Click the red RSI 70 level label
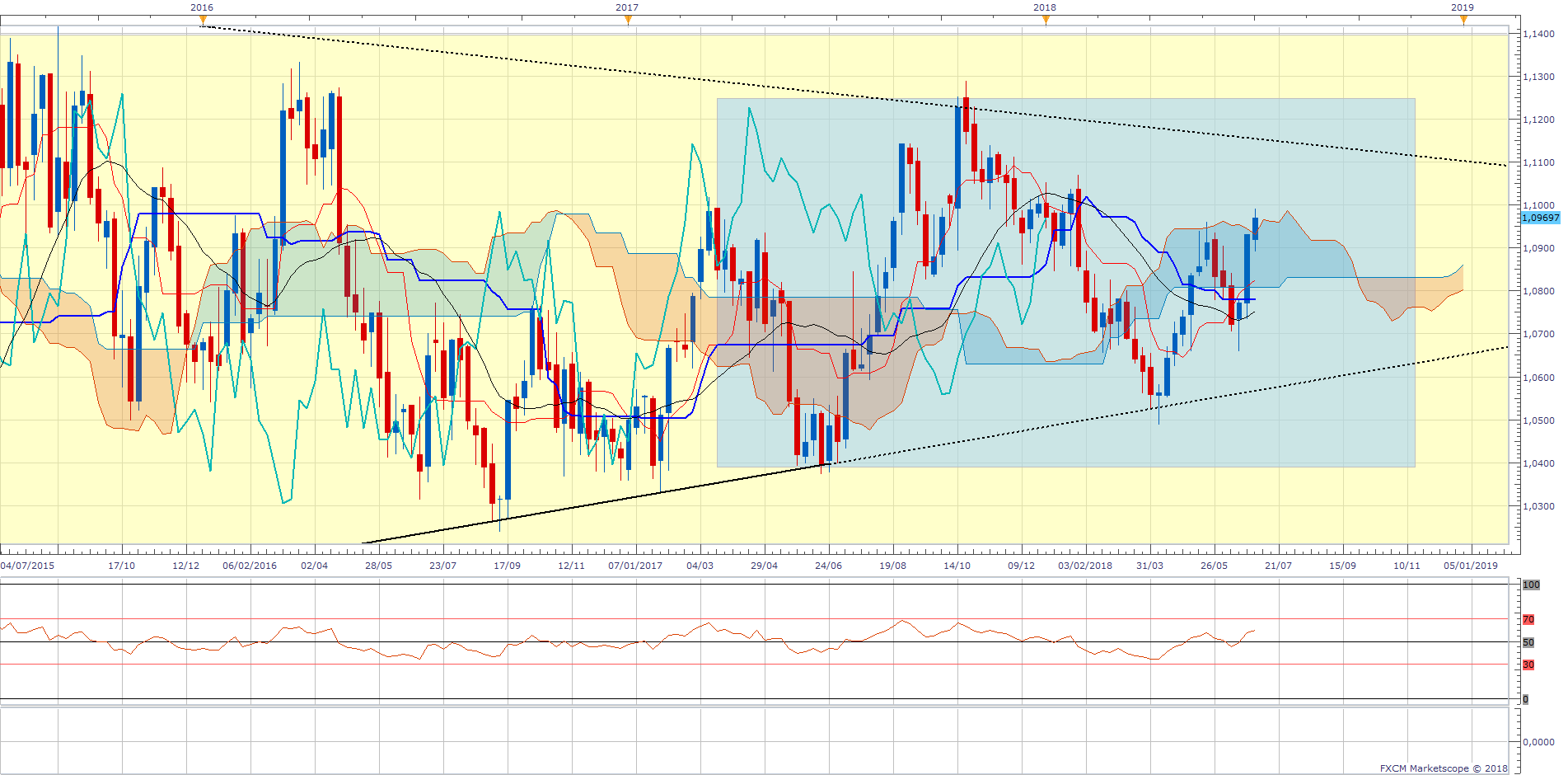This screenshot has height=775, width=1568. 1528,619
